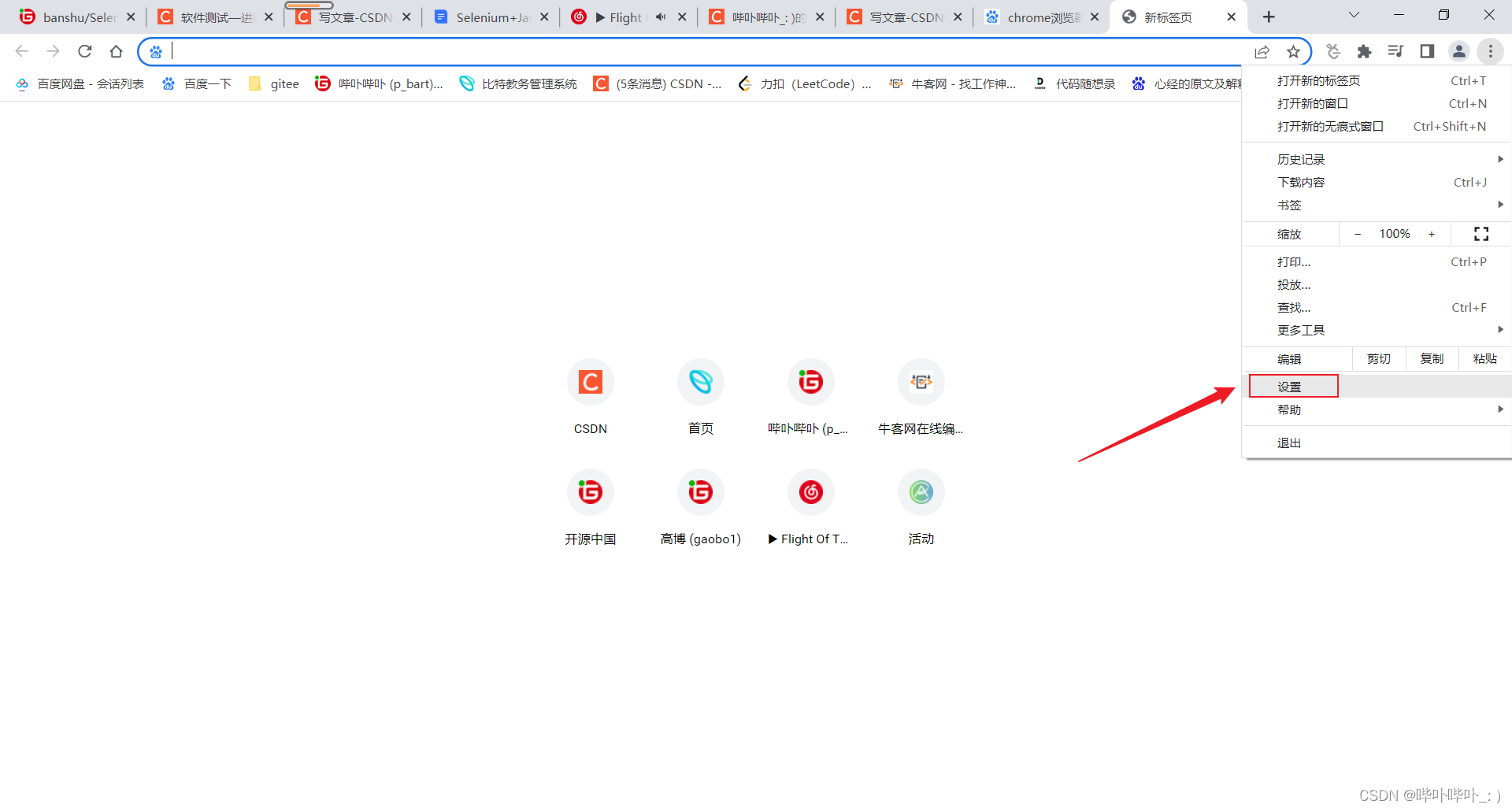The image size is (1512, 811).
Task: Select 打开新的无痕式窗口 menu item
Action: [1377, 126]
